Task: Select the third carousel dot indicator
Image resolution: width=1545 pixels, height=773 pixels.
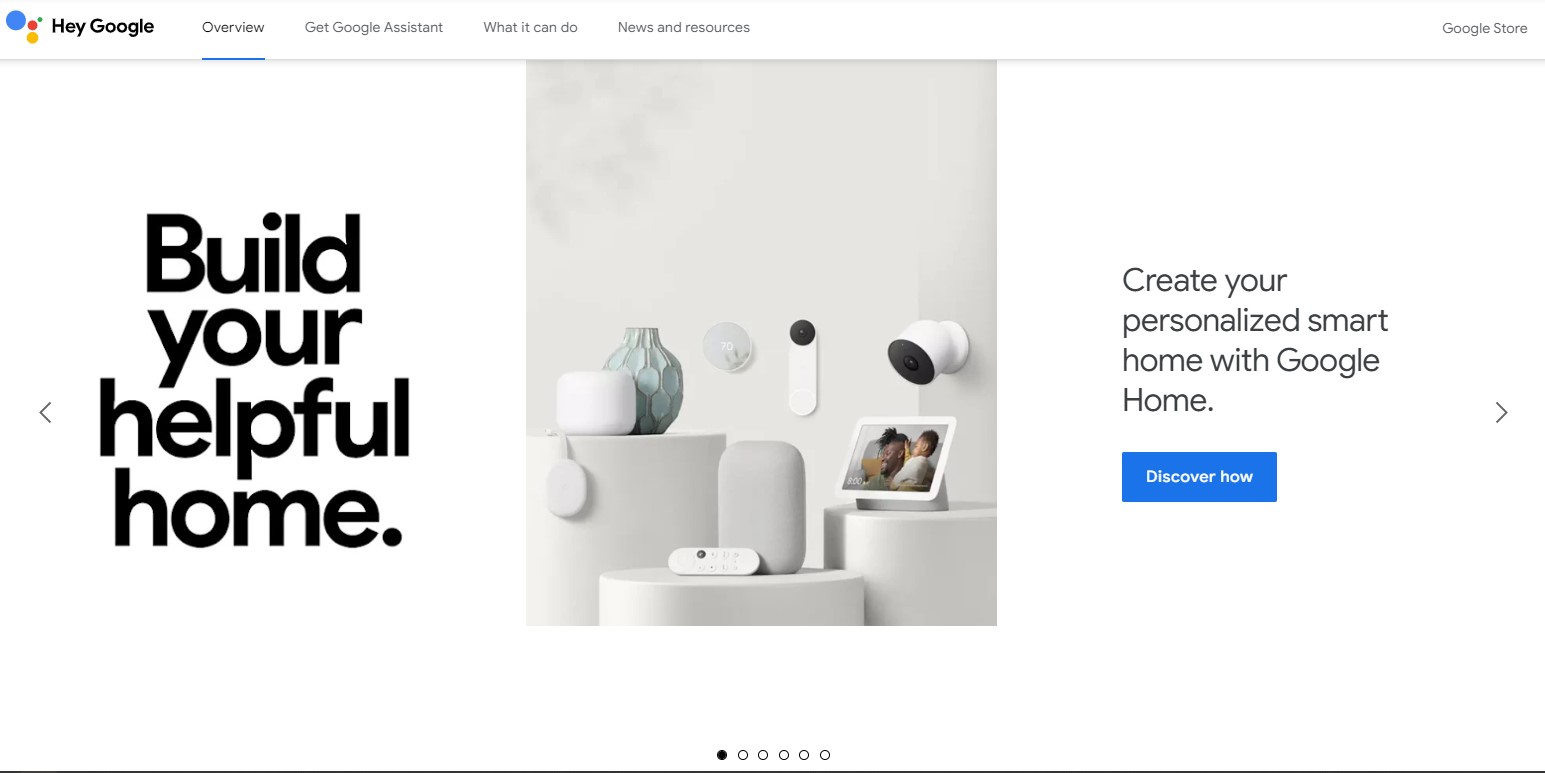Action: click(763, 755)
